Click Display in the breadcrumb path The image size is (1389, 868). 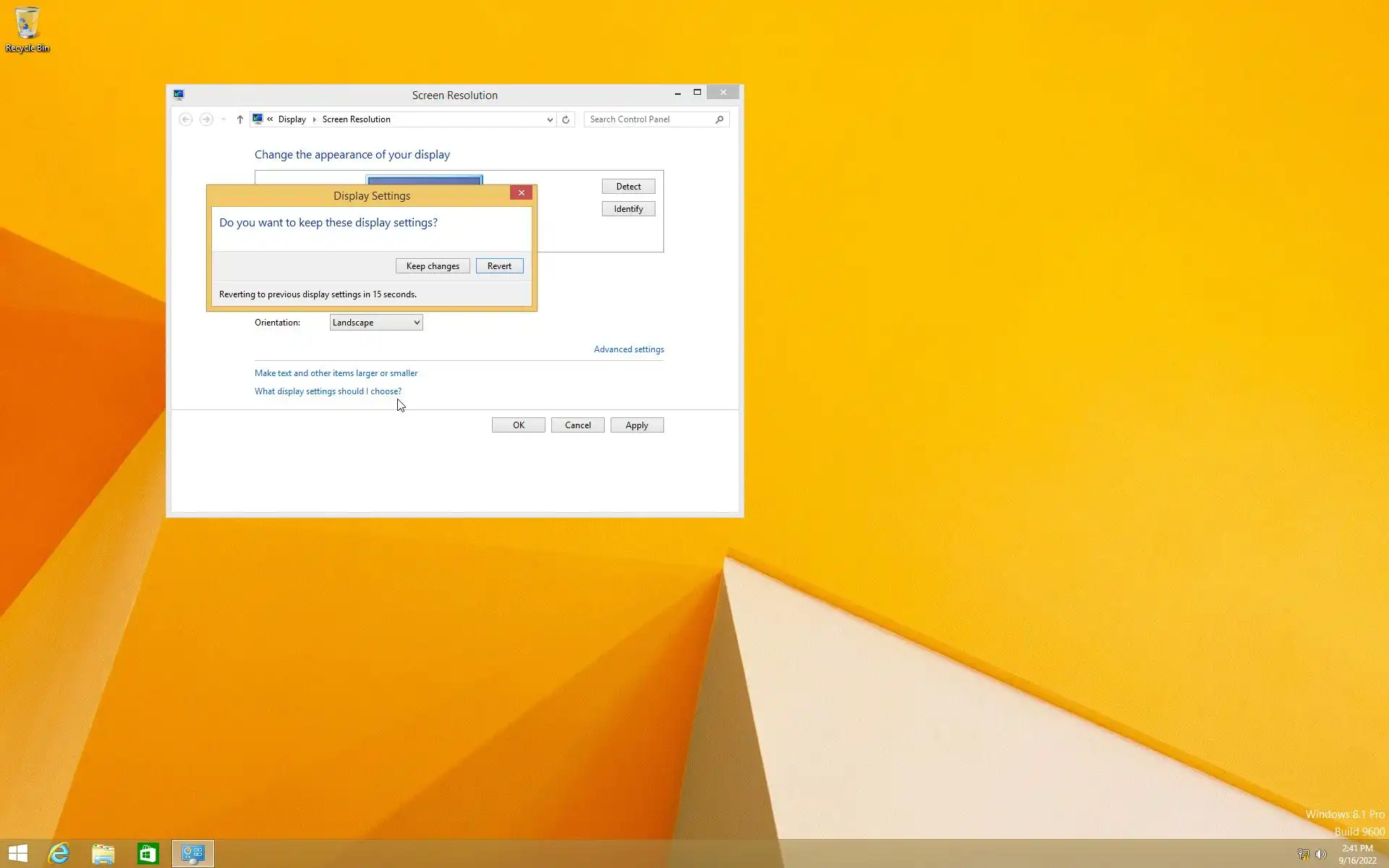[x=292, y=119]
